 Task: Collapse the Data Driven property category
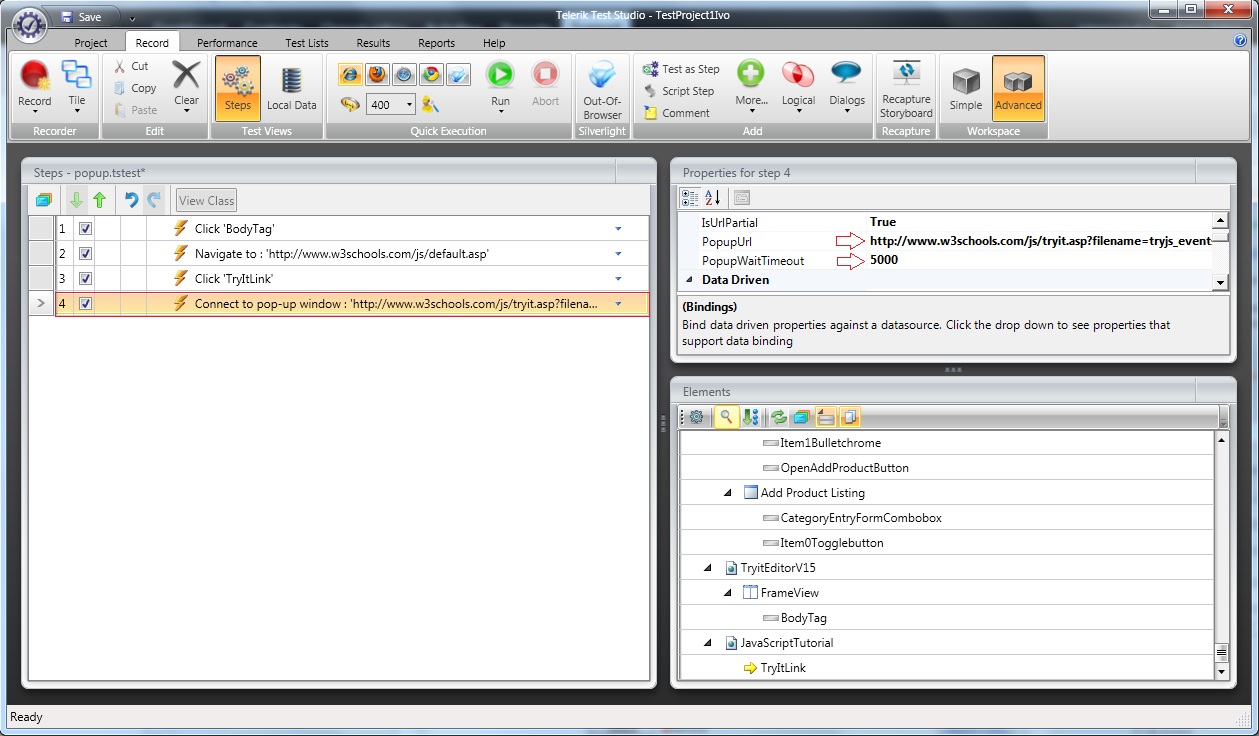[688, 280]
